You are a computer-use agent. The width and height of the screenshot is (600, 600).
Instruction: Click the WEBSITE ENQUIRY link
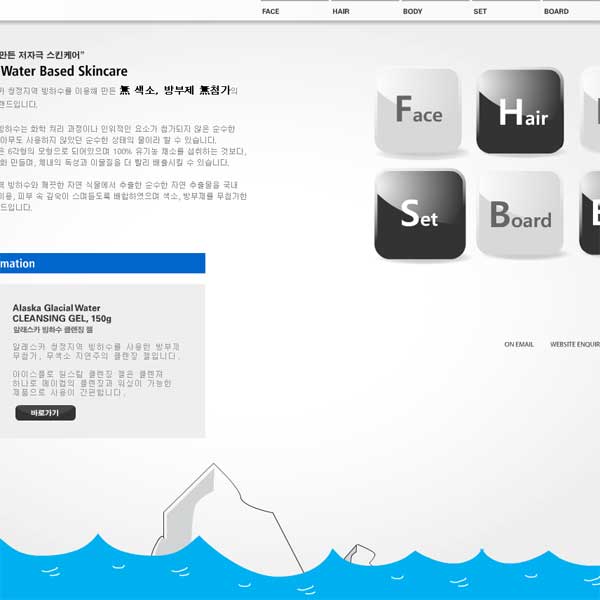point(575,344)
